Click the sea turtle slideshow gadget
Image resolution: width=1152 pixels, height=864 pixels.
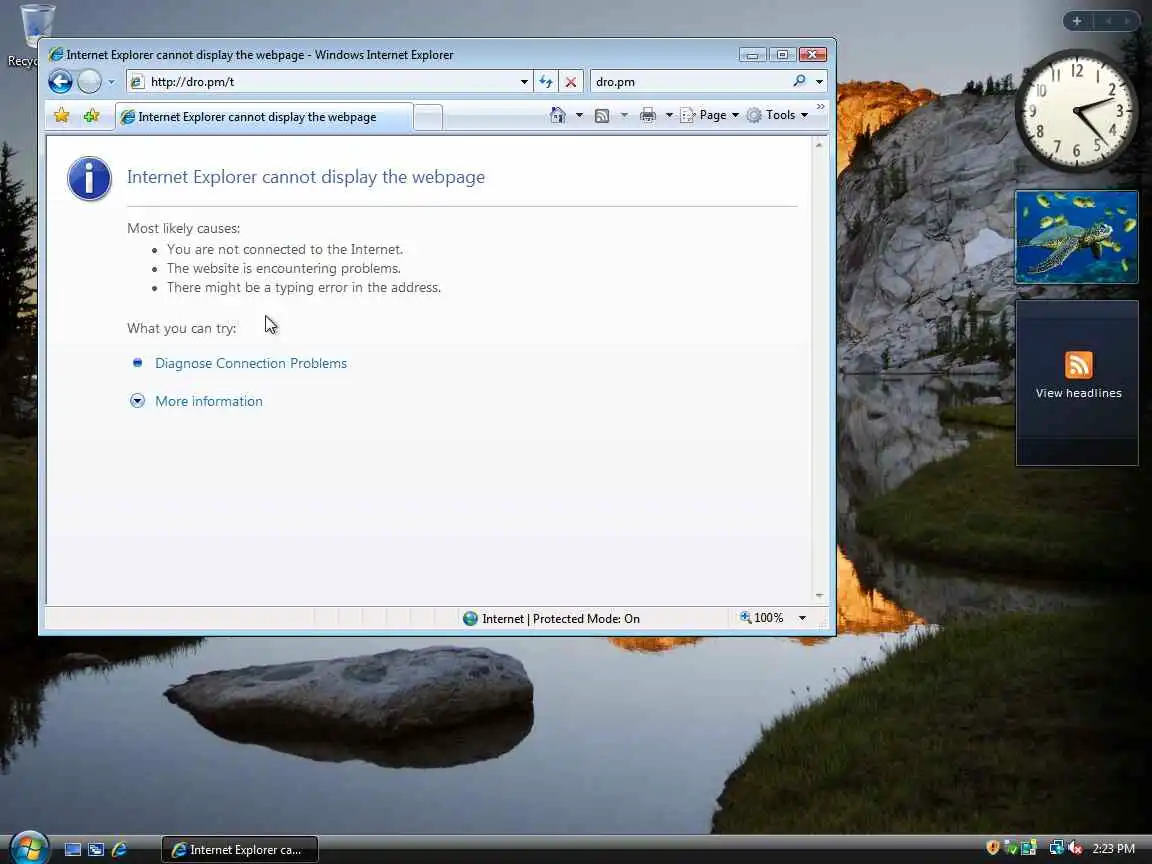tap(1076, 237)
